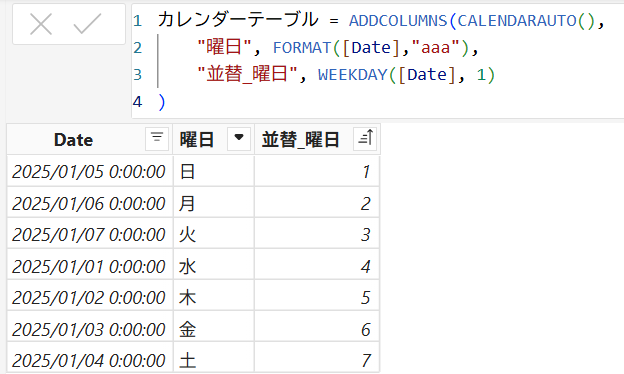Select cell 2025/01/07 0:00:00
This screenshot has width=624, height=374.
(x=90, y=234)
